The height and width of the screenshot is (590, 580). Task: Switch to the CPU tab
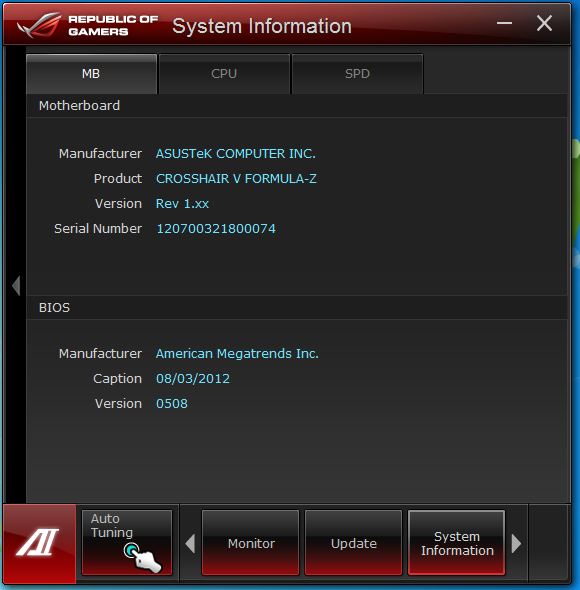[224, 74]
